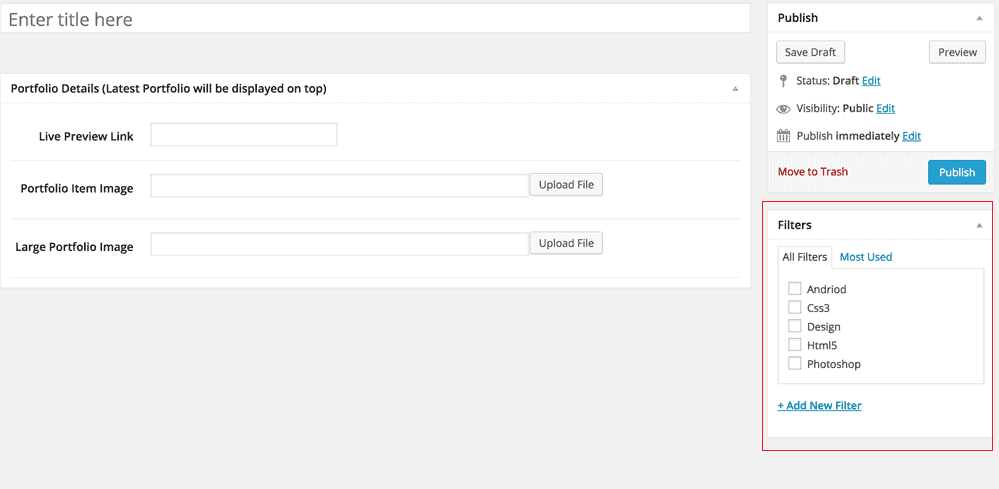The height and width of the screenshot is (489, 999).
Task: Enable the Css3 filter checkbox
Action: tap(795, 308)
